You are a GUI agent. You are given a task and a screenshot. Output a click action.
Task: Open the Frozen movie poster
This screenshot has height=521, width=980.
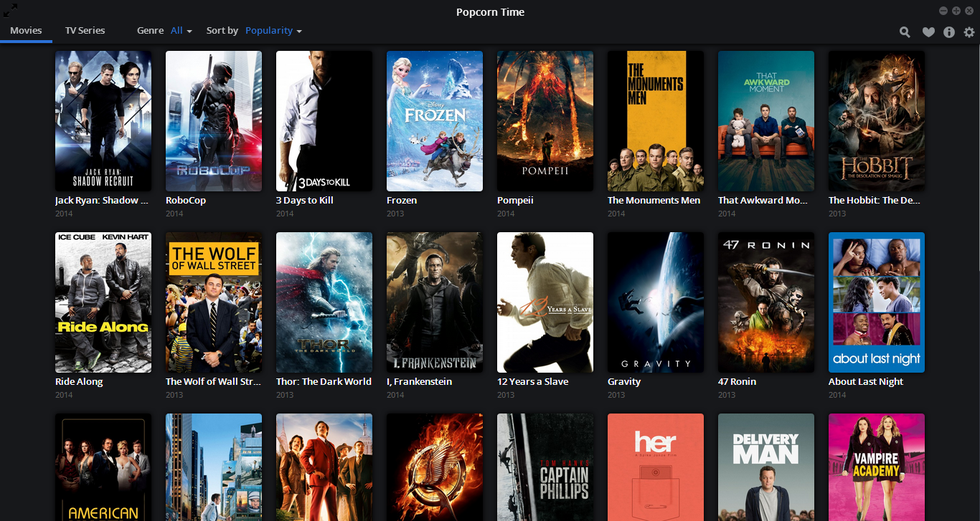(x=434, y=121)
